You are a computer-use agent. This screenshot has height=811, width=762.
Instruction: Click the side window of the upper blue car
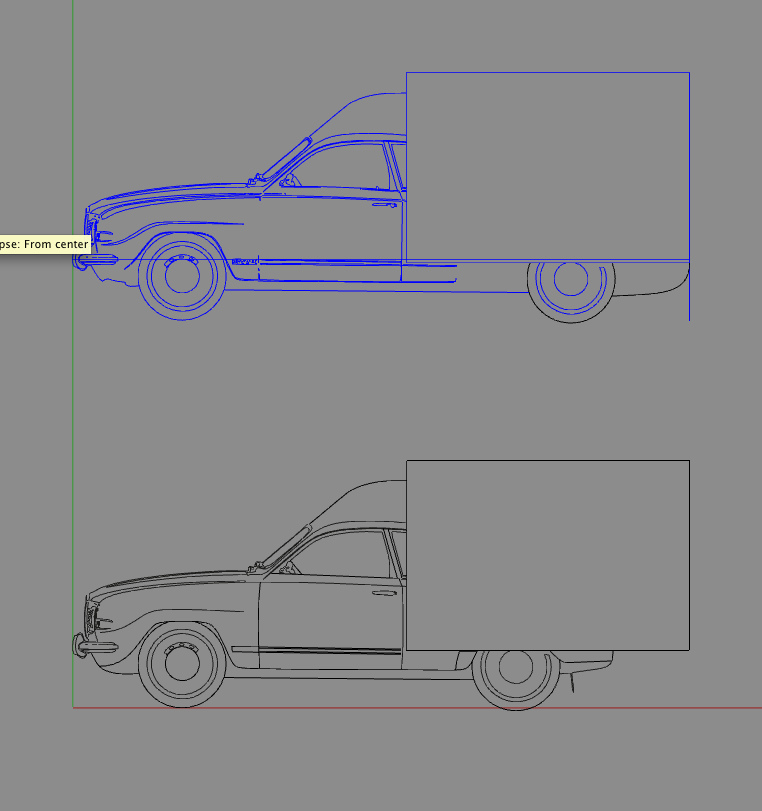pos(341,166)
